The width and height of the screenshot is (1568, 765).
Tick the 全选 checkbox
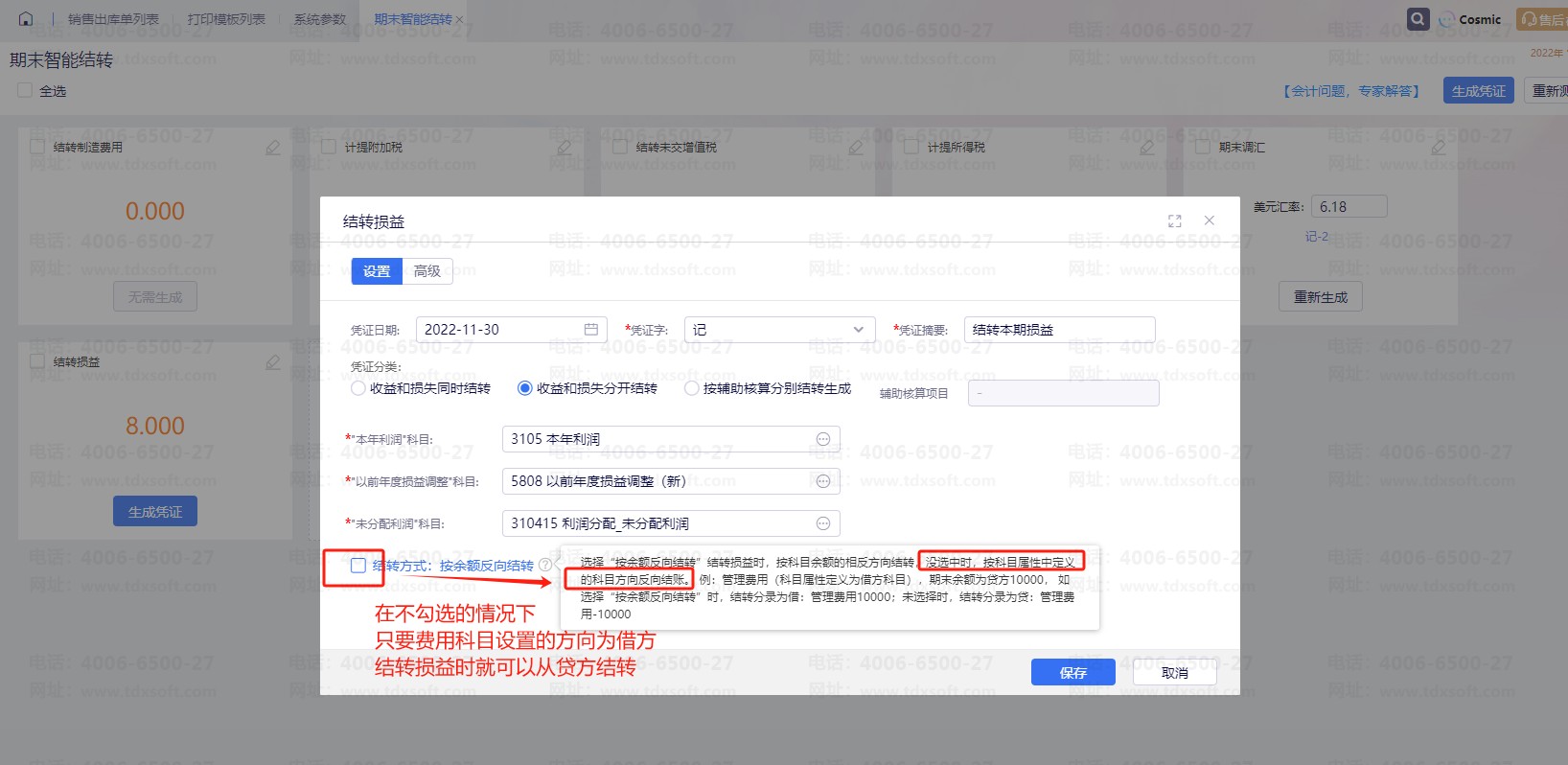[25, 91]
